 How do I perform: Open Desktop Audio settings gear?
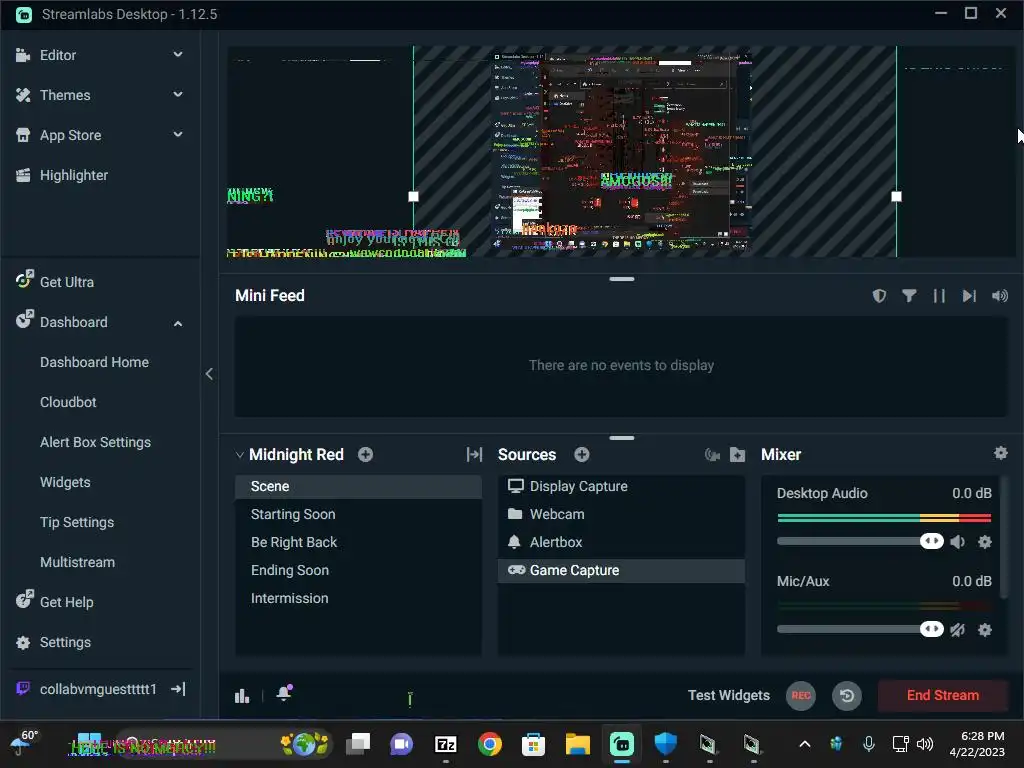tap(985, 541)
